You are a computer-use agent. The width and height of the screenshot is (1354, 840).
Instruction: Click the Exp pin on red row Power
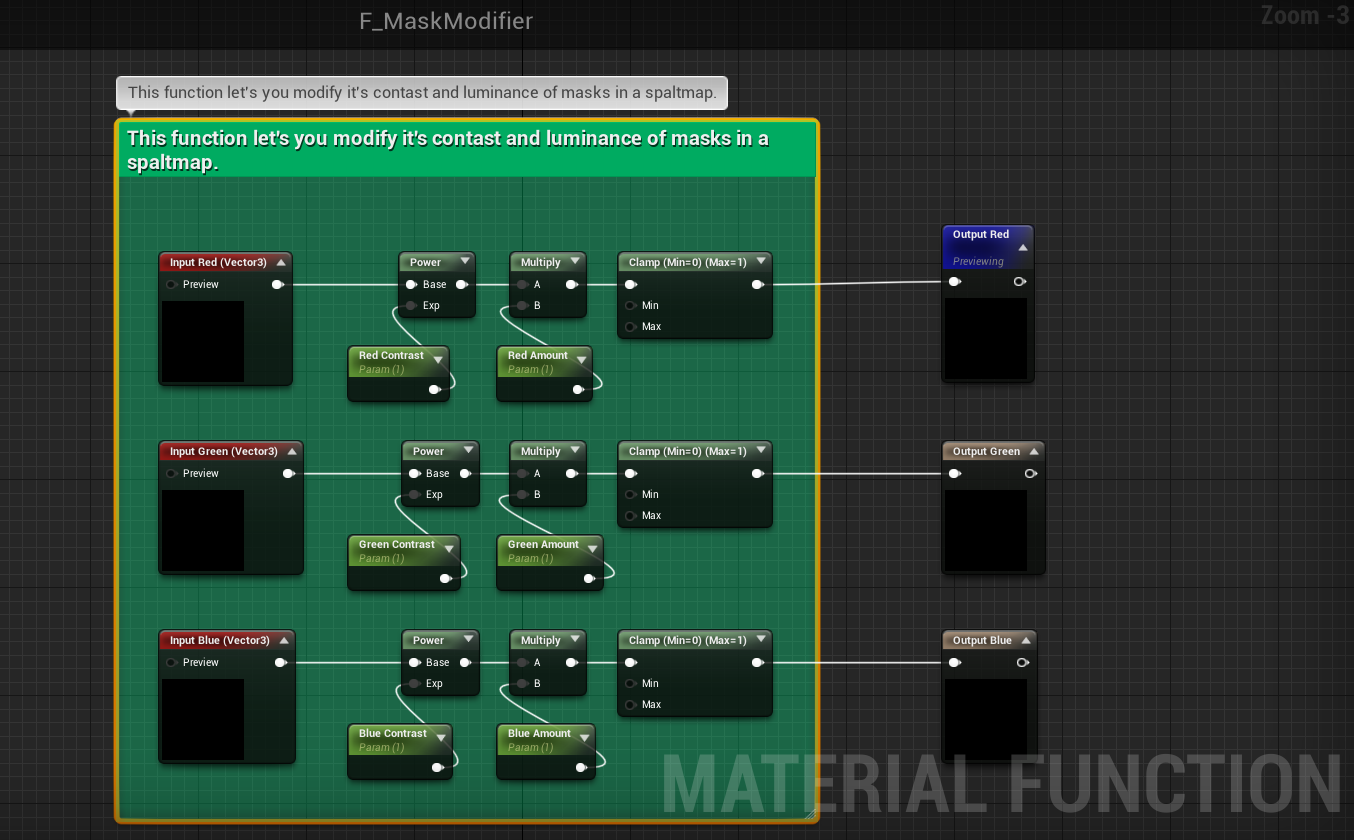(411, 306)
